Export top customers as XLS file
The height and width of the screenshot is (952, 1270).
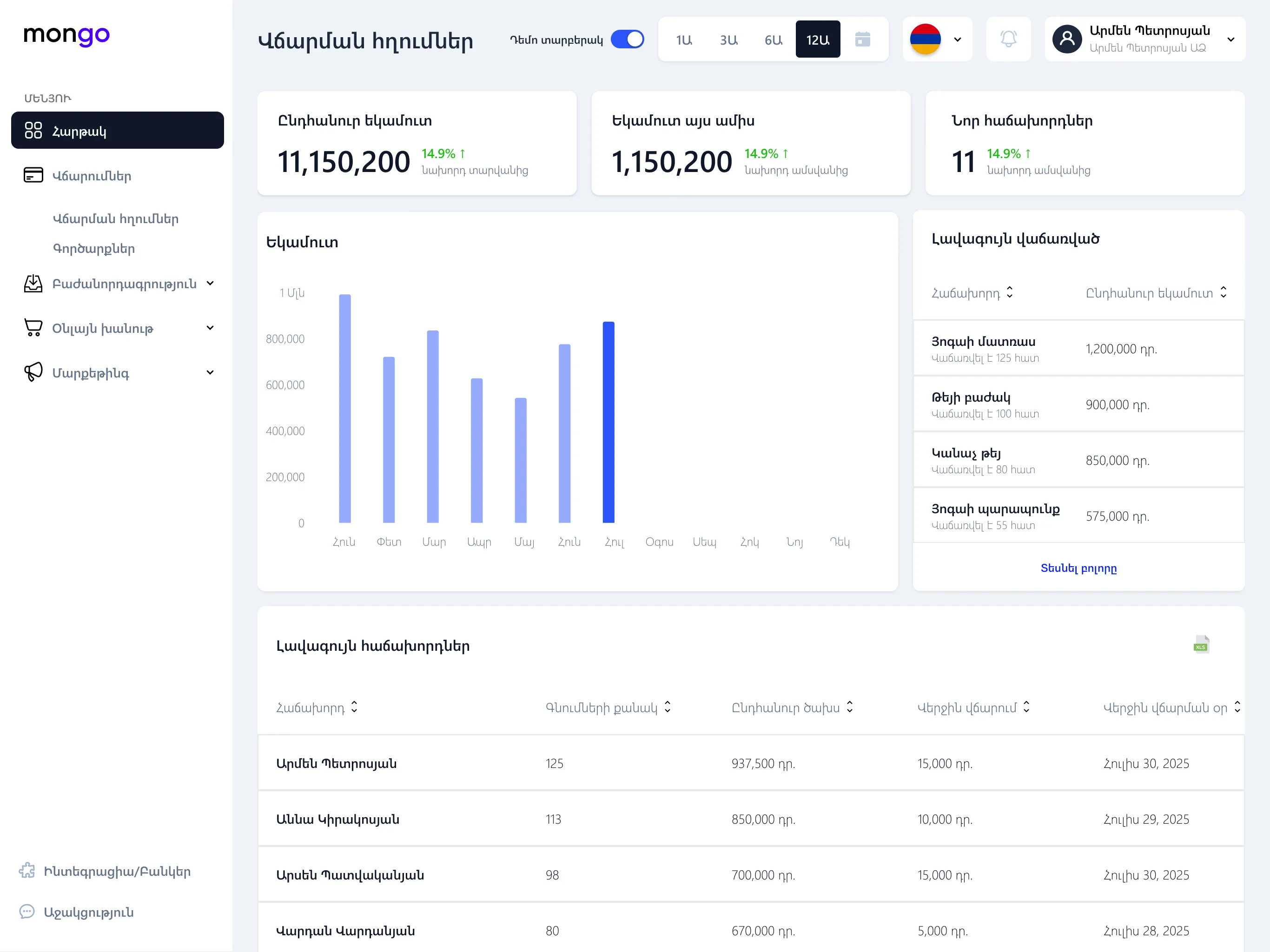pos(1201,644)
